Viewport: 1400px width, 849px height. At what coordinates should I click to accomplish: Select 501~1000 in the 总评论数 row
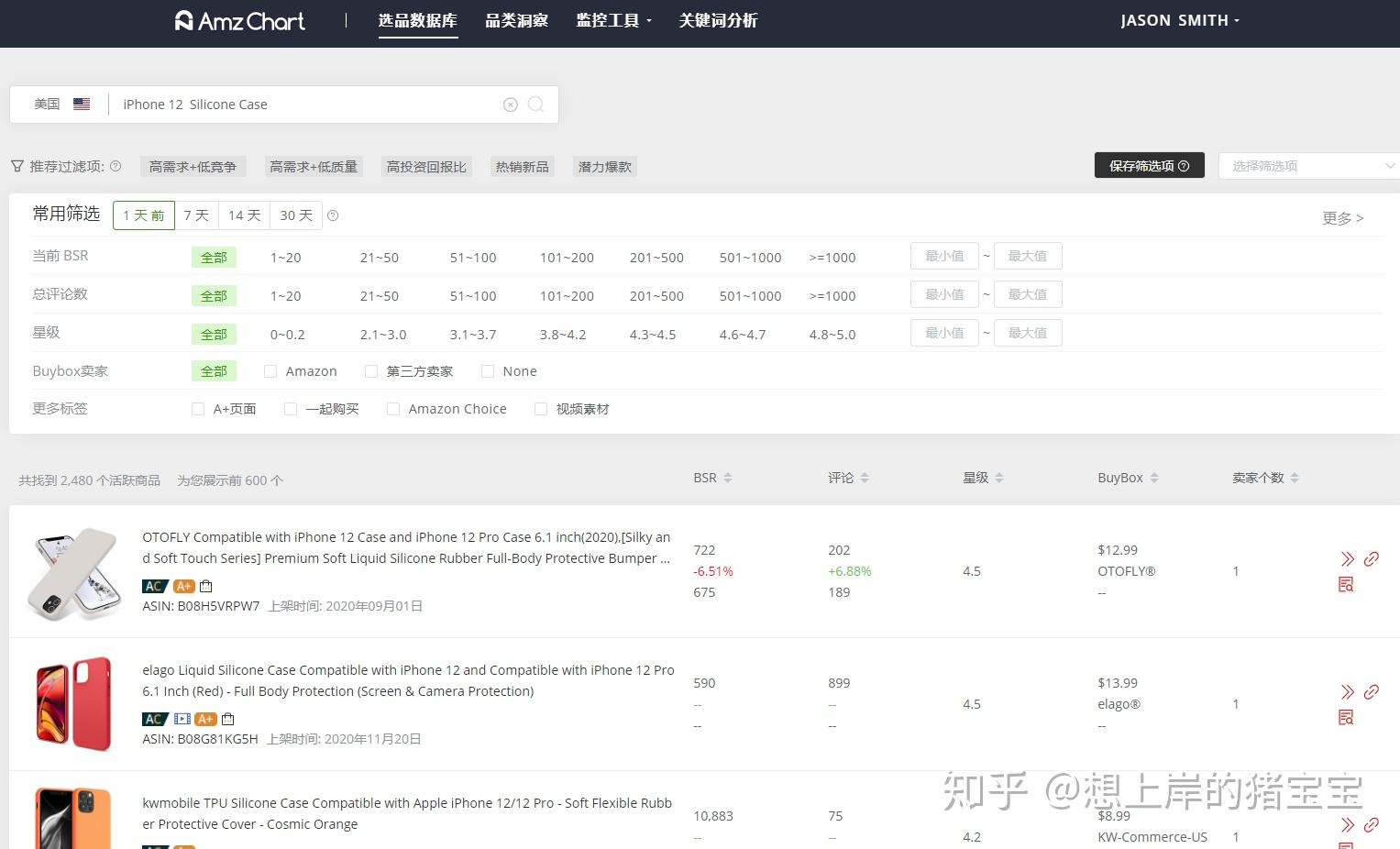click(x=750, y=296)
